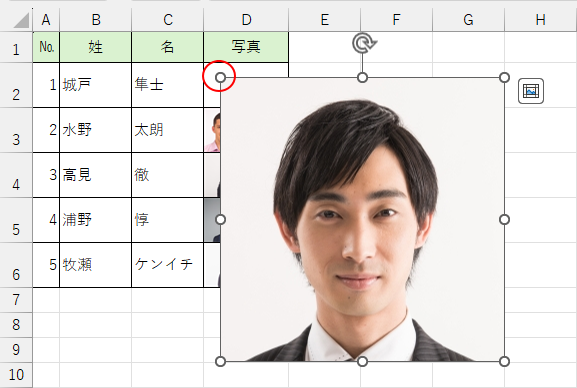Screen dimensions: 577x388
Task: Select the No. cell with value 1
Action: 46,85
